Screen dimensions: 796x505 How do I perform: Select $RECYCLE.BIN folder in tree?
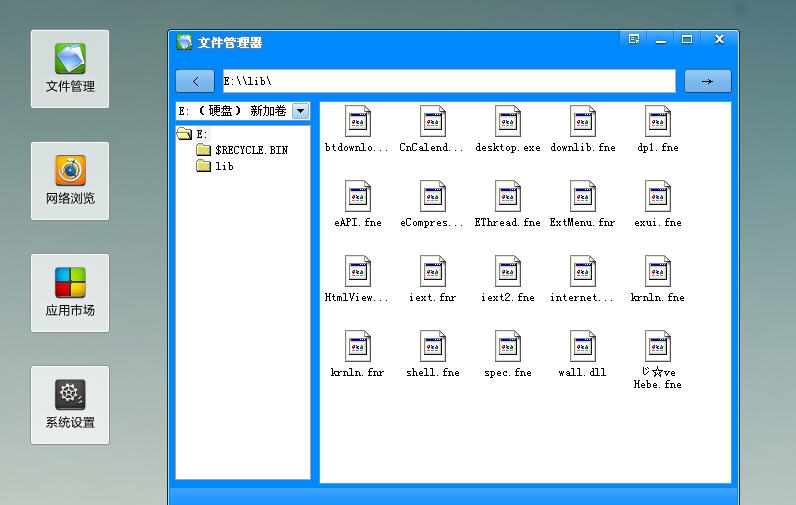pyautogui.click(x=243, y=150)
